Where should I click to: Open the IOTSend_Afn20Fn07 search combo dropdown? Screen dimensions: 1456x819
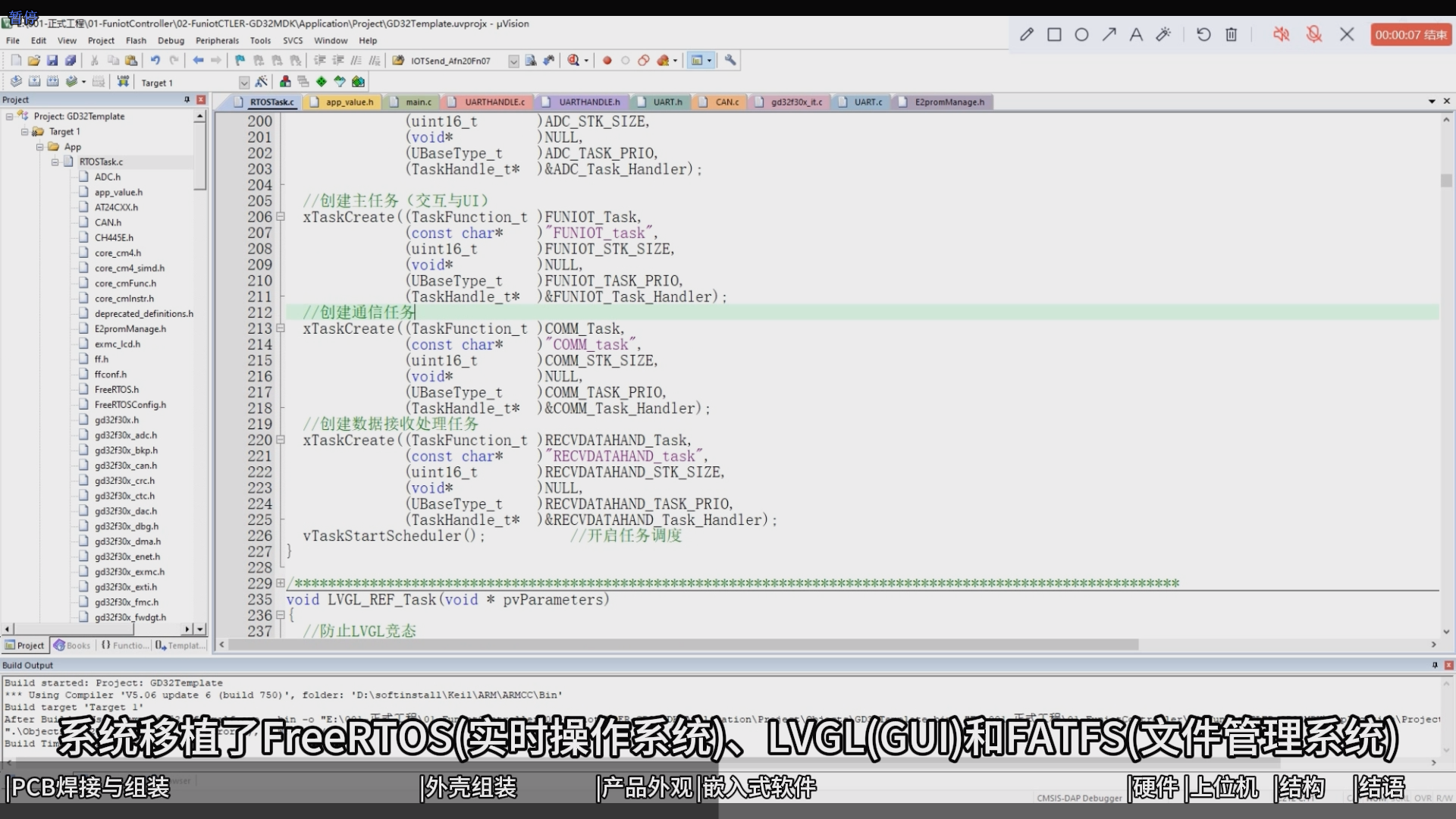[x=513, y=61]
